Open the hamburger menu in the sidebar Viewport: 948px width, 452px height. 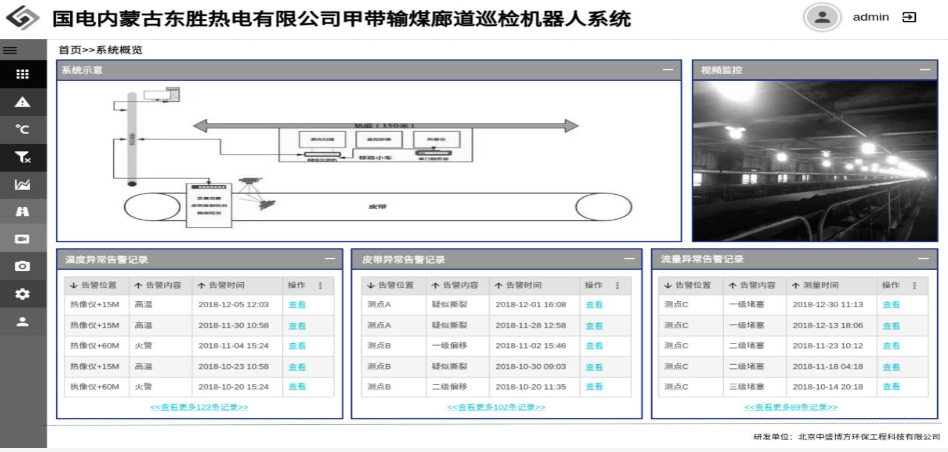9,48
